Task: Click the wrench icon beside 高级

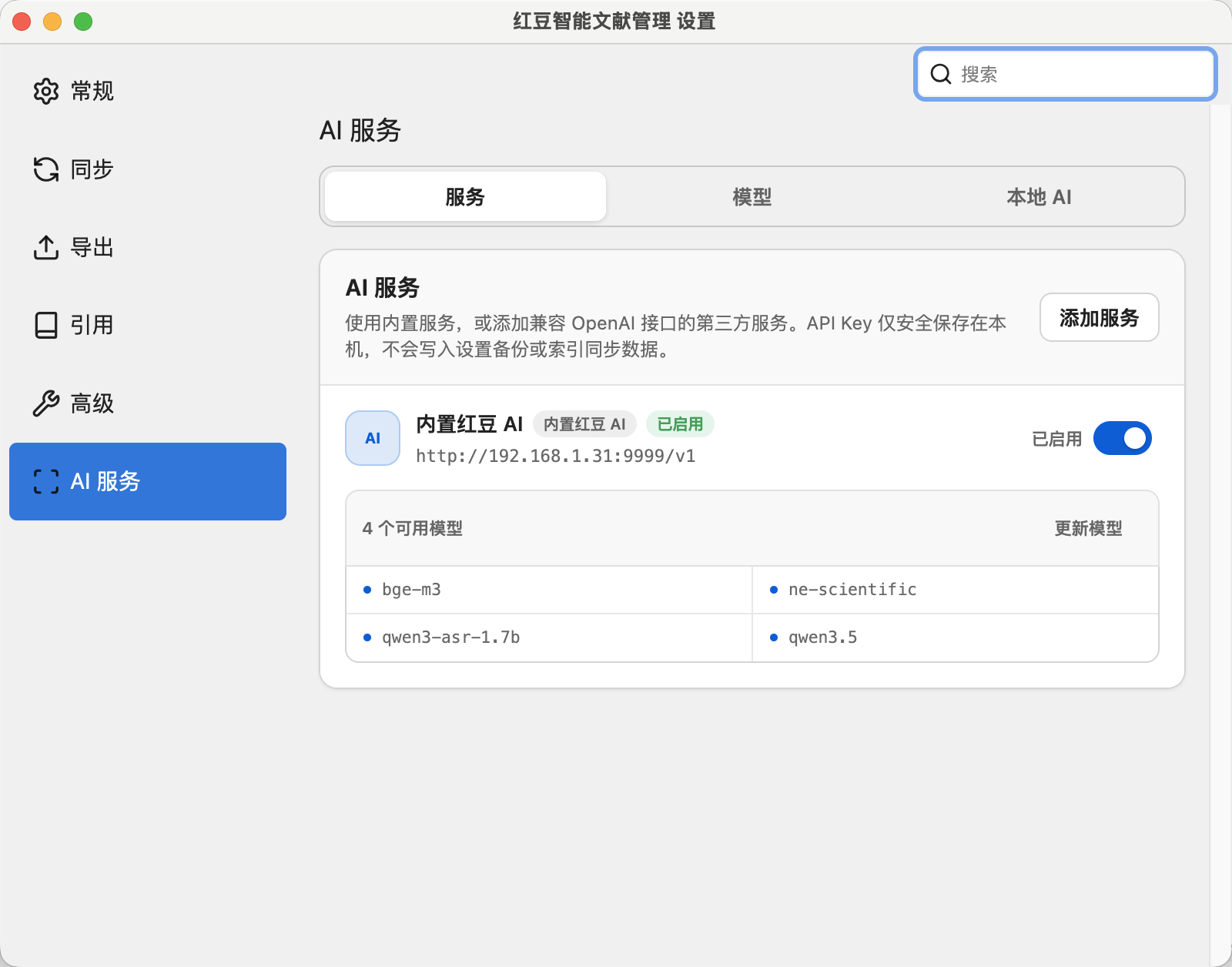Action: click(x=46, y=403)
